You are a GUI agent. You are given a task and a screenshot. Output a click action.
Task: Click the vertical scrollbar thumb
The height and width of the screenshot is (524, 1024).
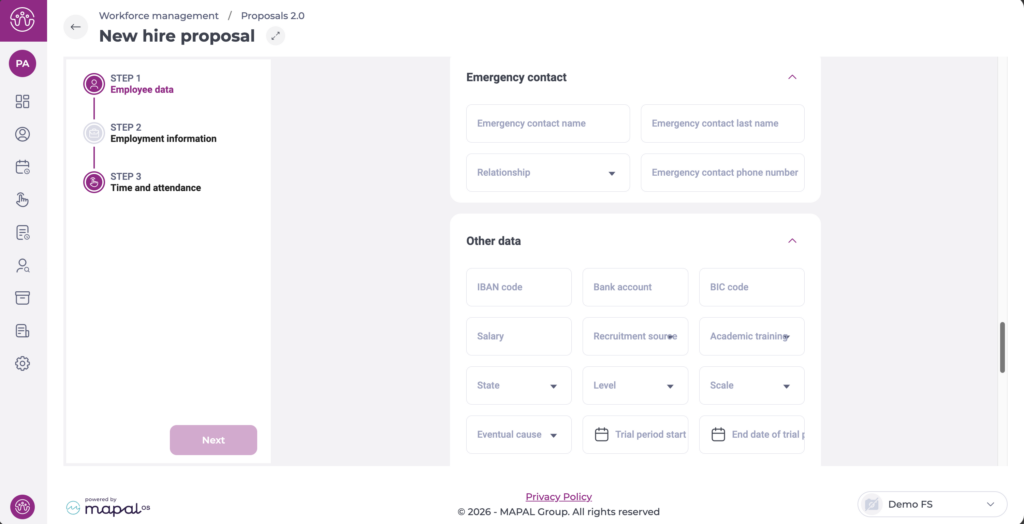pyautogui.click(x=1002, y=347)
